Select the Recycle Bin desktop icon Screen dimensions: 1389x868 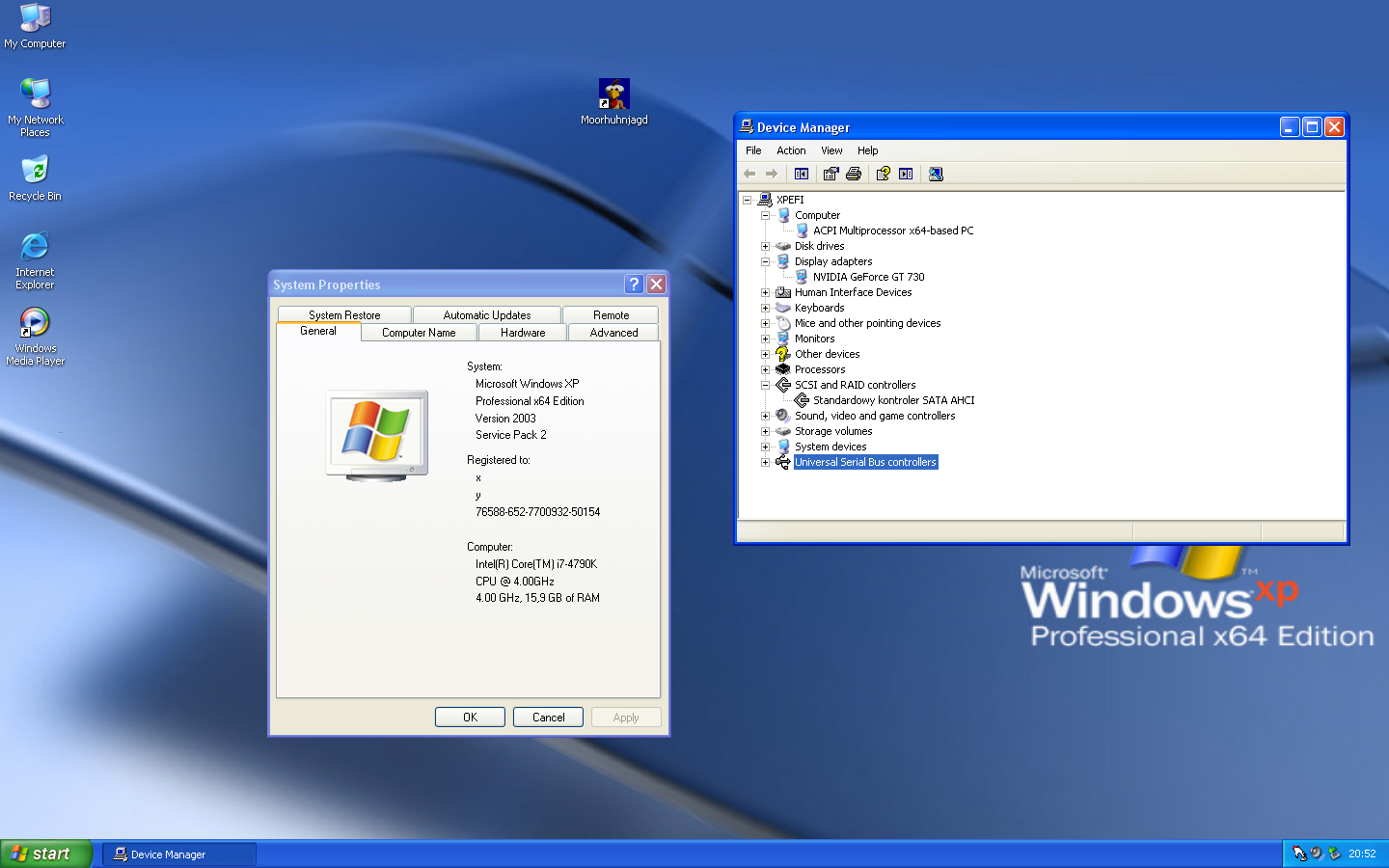click(35, 171)
